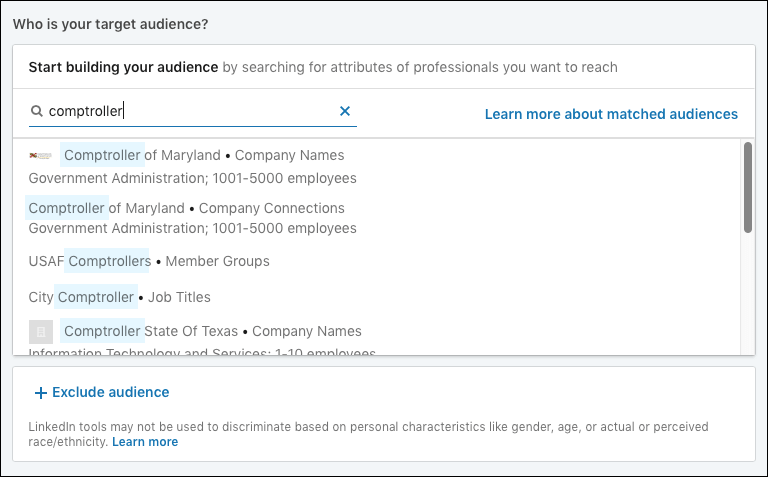768x477 pixels.
Task: Clear the comptroller search text
Action: tap(345, 111)
